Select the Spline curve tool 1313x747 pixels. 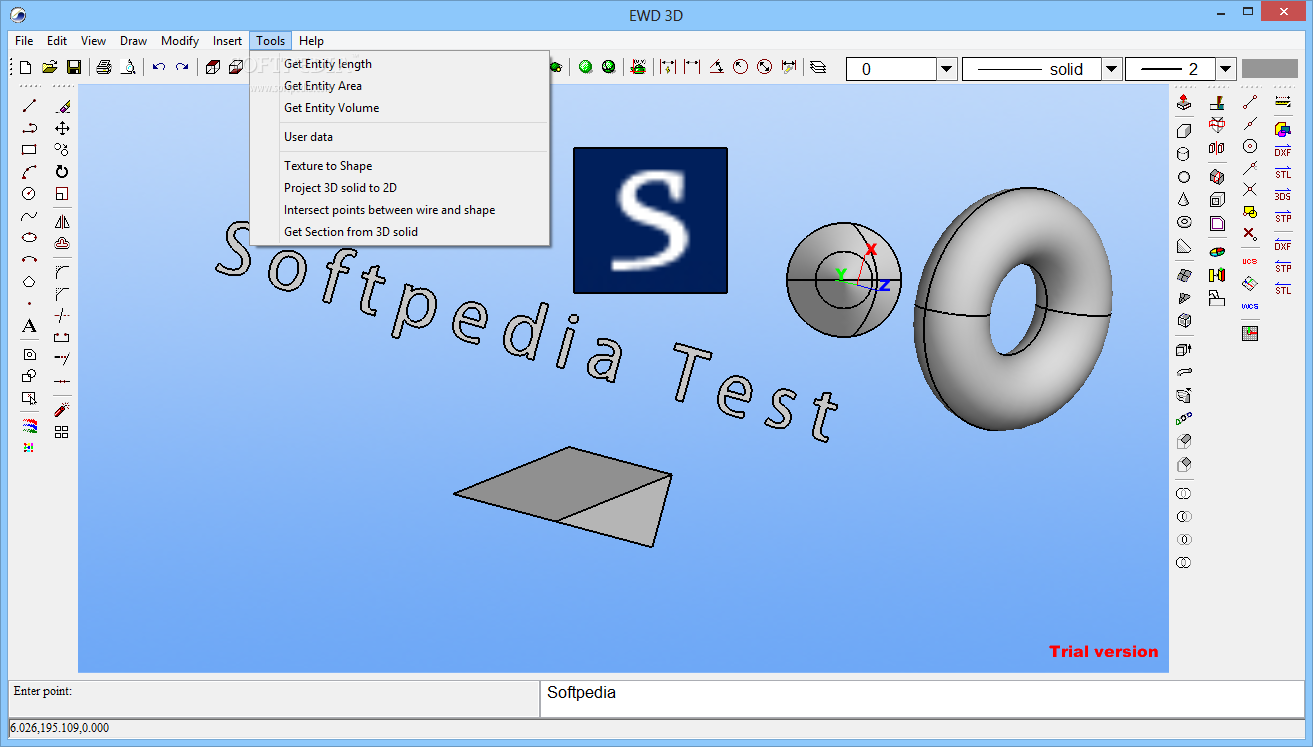click(29, 216)
